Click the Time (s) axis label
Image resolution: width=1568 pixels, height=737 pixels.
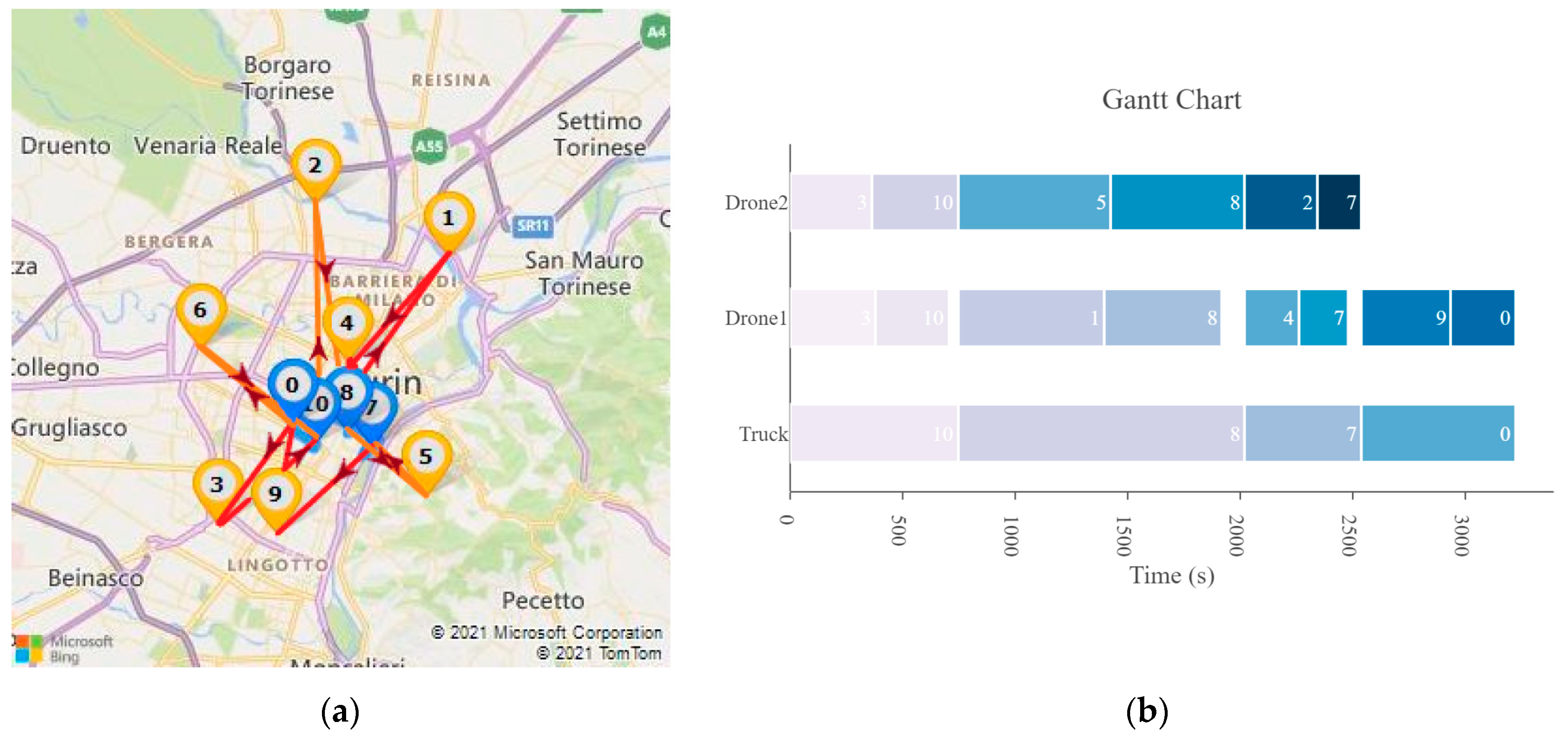coord(1172,576)
